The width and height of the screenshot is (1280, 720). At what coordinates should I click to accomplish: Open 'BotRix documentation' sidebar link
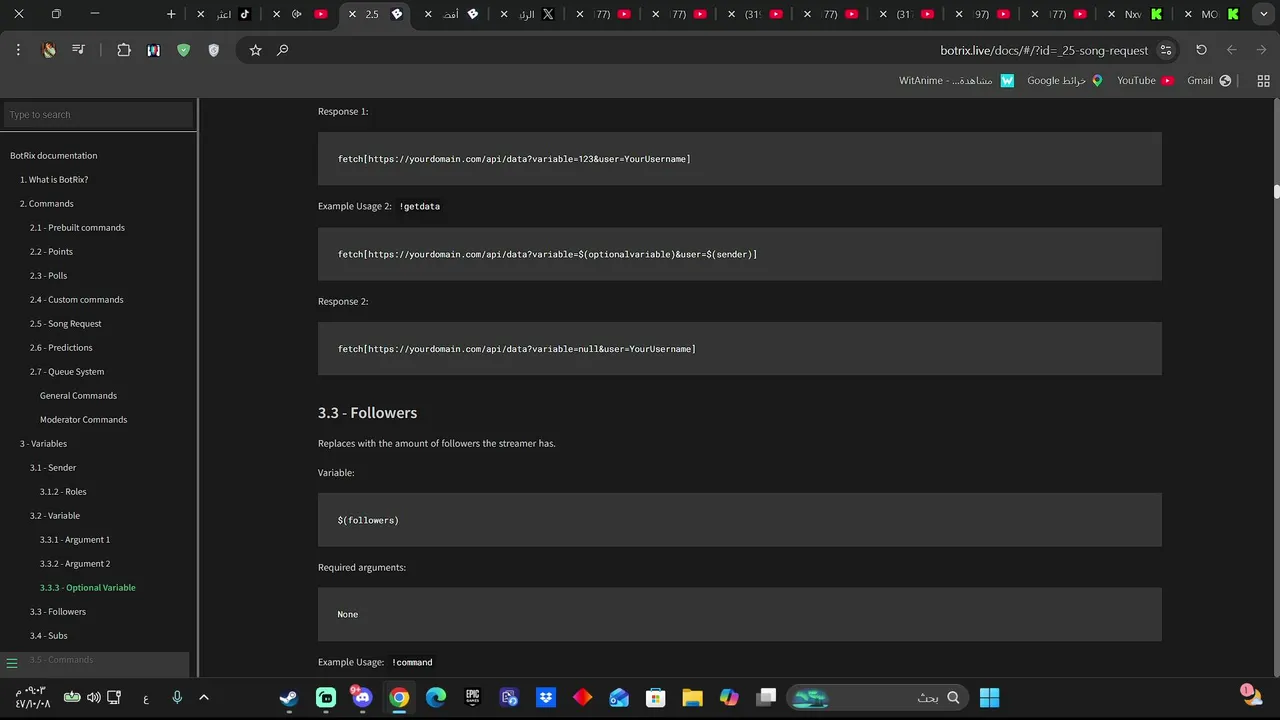pyautogui.click(x=54, y=156)
